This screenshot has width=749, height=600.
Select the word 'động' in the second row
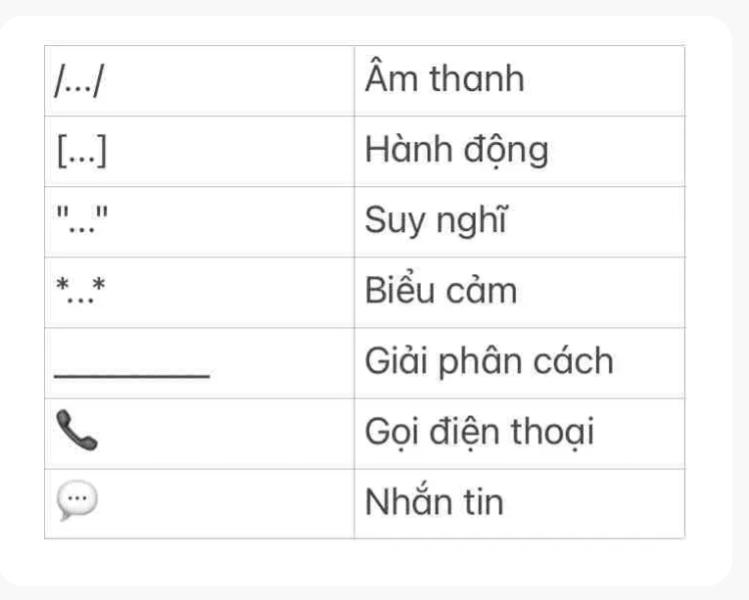[509, 152]
